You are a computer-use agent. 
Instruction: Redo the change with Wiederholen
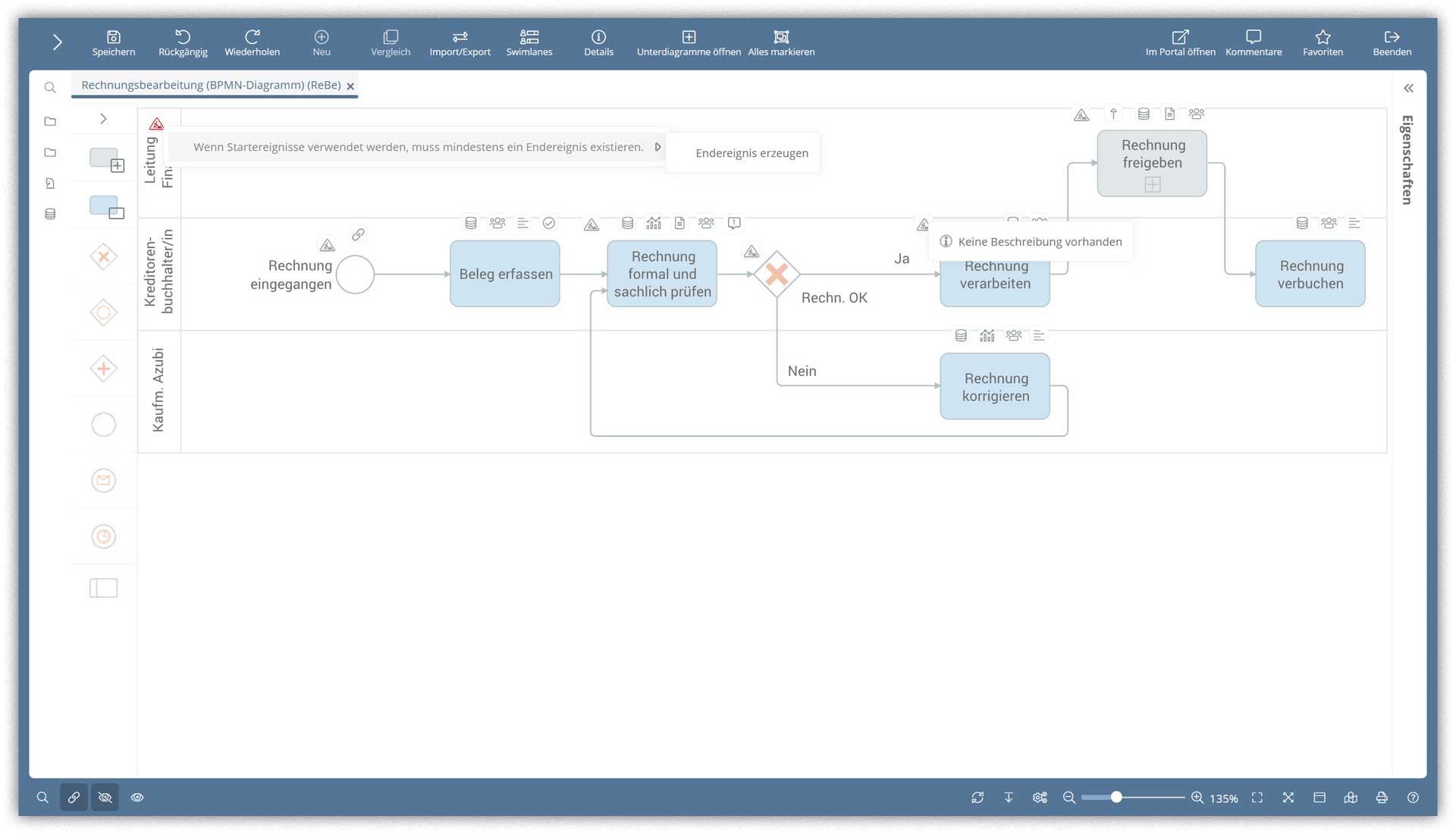pyautogui.click(x=253, y=43)
